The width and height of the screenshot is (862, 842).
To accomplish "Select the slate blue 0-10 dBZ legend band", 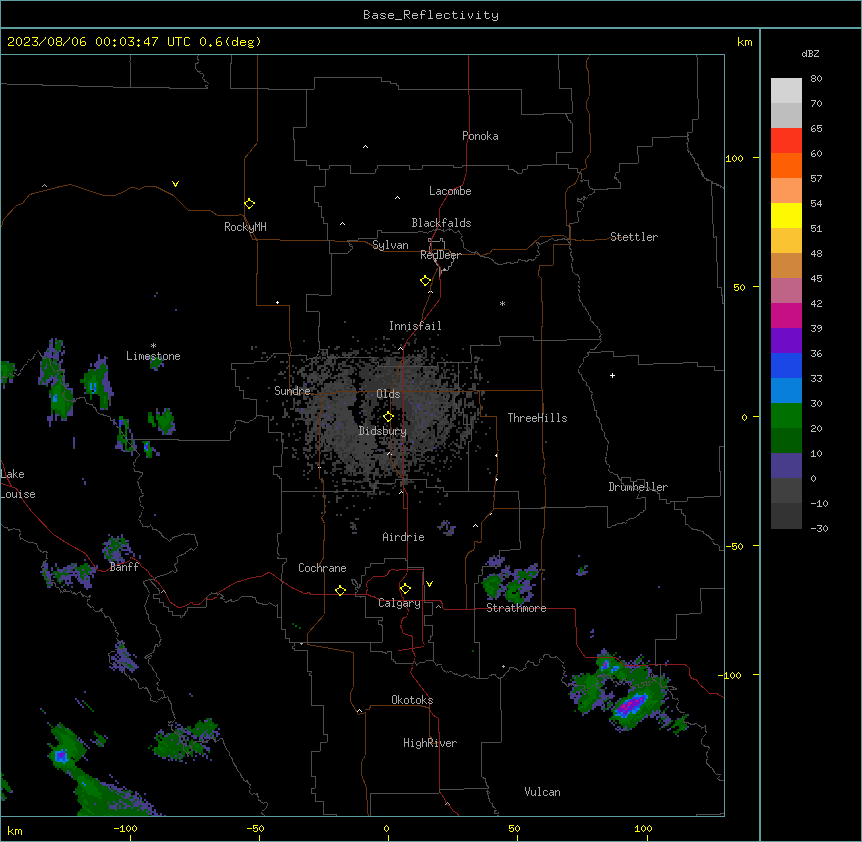I will (786, 466).
